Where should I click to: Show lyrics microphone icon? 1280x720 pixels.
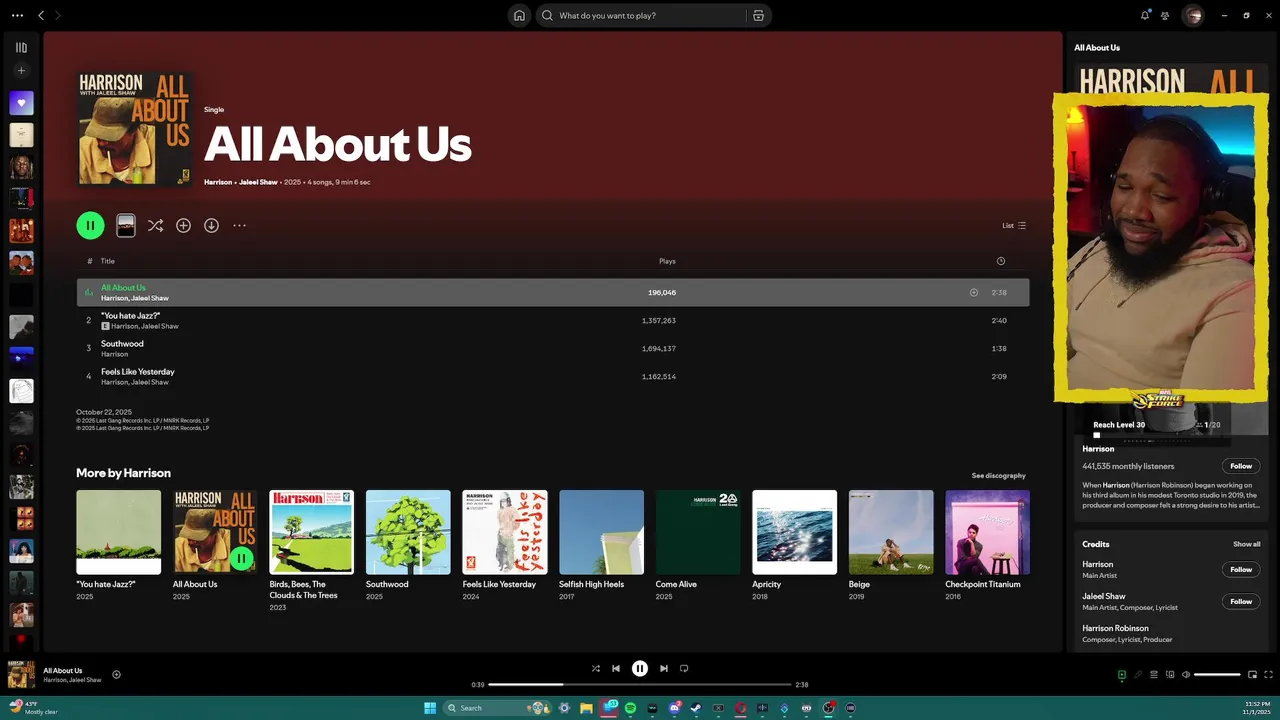[1137, 675]
